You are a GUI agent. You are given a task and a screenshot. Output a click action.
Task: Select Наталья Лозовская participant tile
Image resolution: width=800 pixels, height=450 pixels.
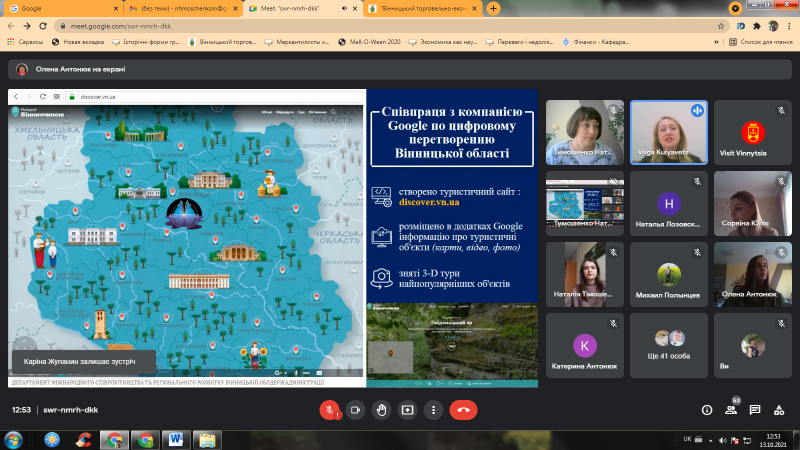point(669,203)
